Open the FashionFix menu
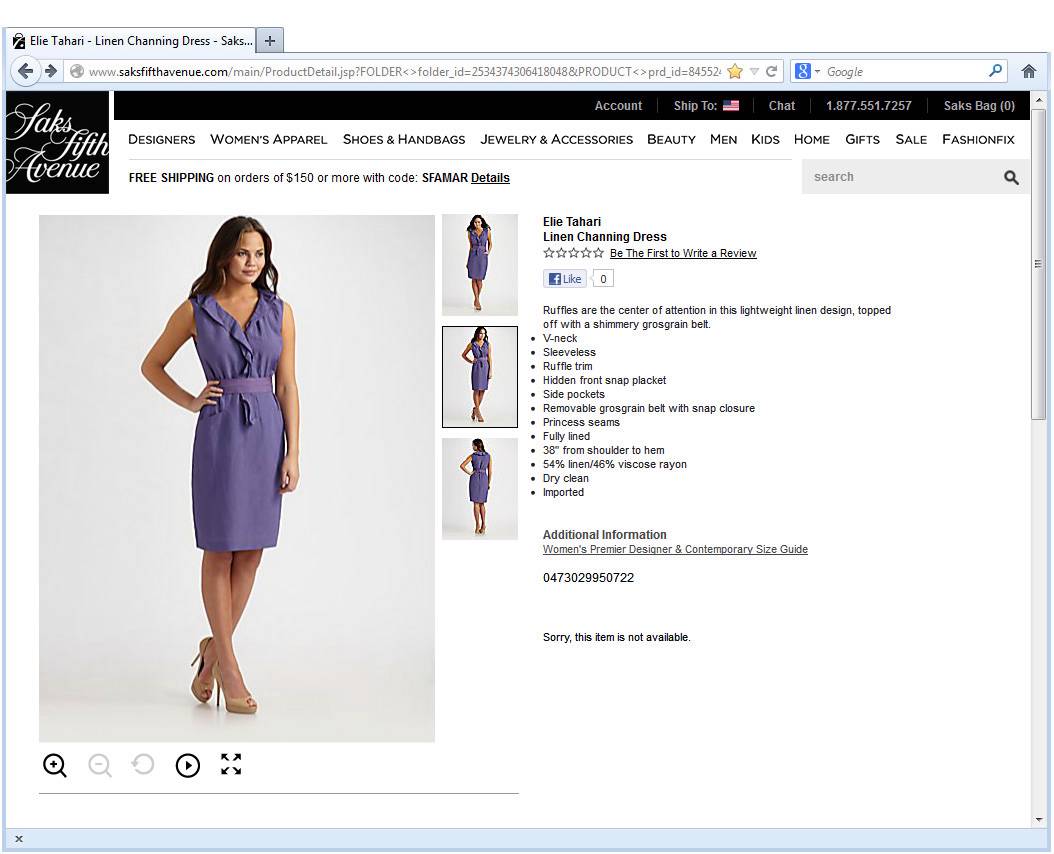This screenshot has height=854, width=1054. [x=978, y=139]
